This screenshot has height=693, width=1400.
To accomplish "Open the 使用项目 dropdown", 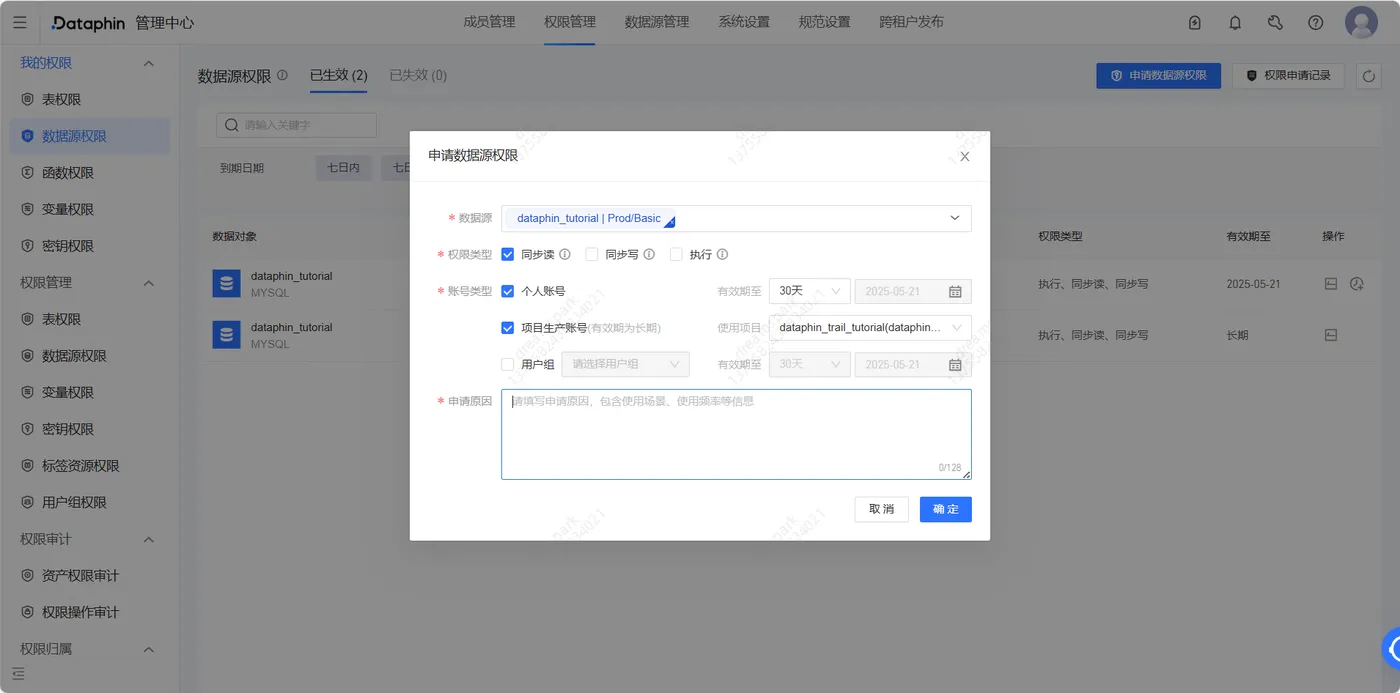I will point(870,327).
